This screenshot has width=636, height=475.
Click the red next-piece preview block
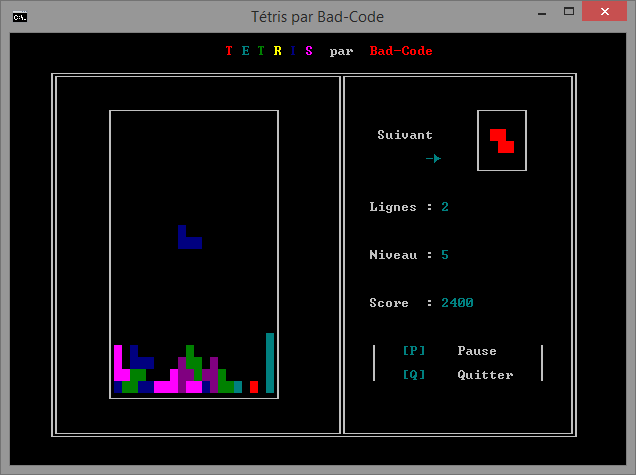(x=502, y=141)
